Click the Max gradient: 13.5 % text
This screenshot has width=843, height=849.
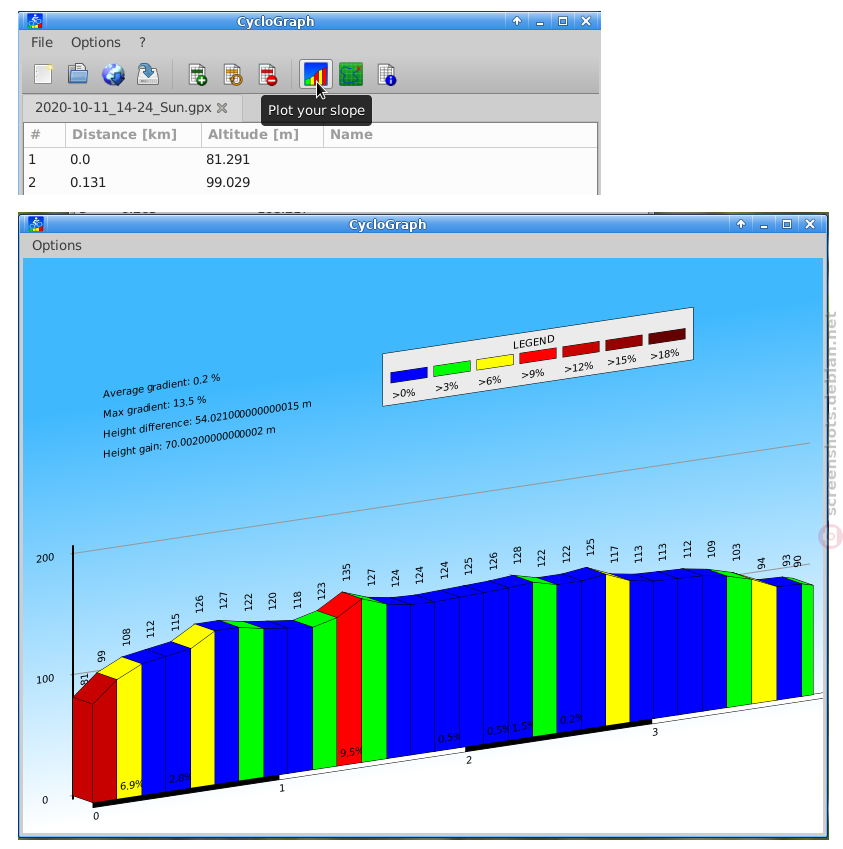click(154, 407)
